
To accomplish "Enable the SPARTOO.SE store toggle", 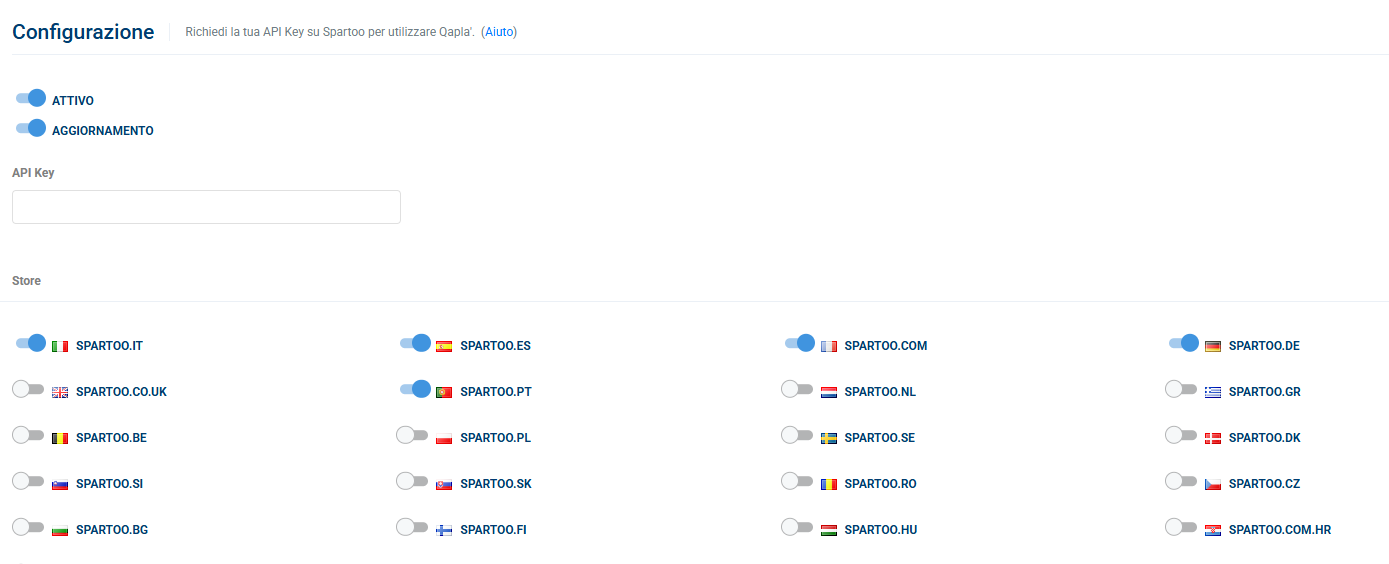I will pos(797,435).
